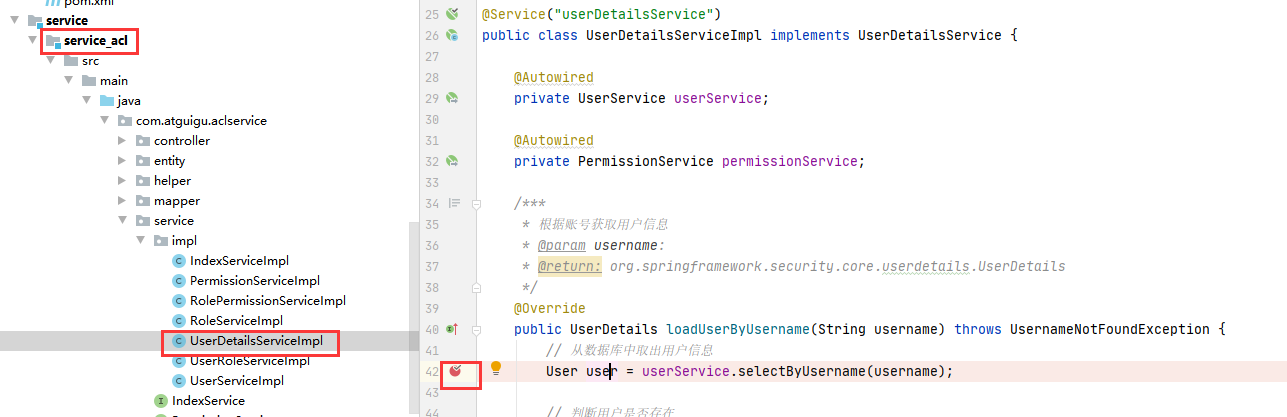
Task: Click the permissionService field on line 32
Action: (789, 161)
